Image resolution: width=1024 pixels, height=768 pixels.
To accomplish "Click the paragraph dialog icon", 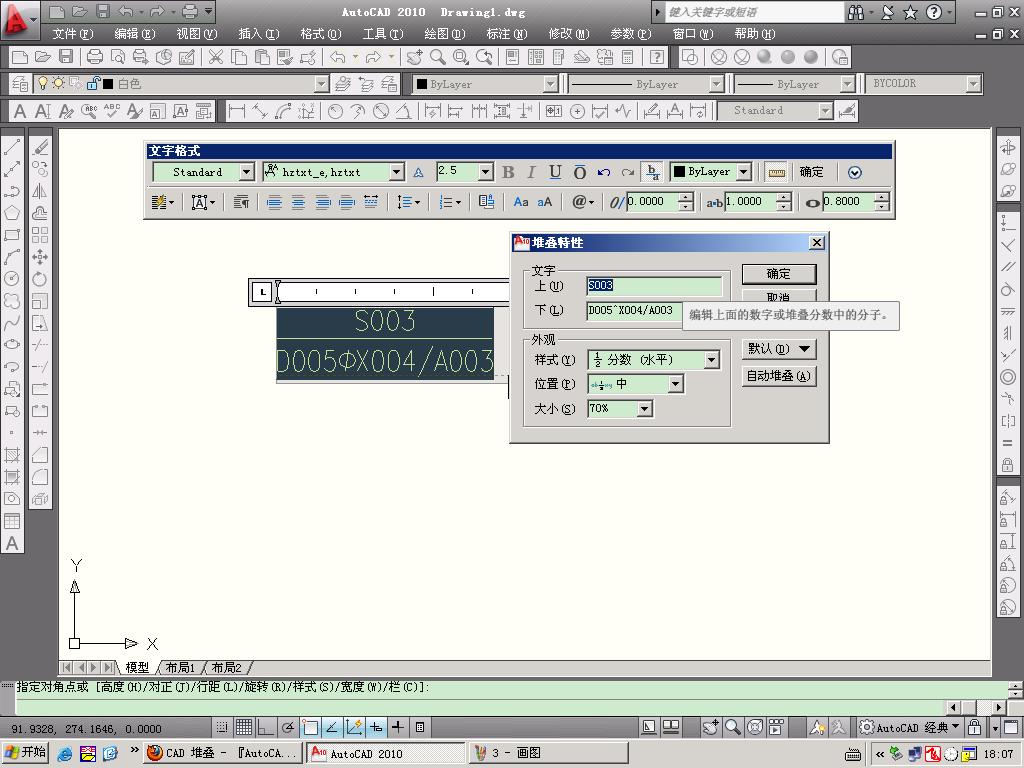I will pos(242,202).
